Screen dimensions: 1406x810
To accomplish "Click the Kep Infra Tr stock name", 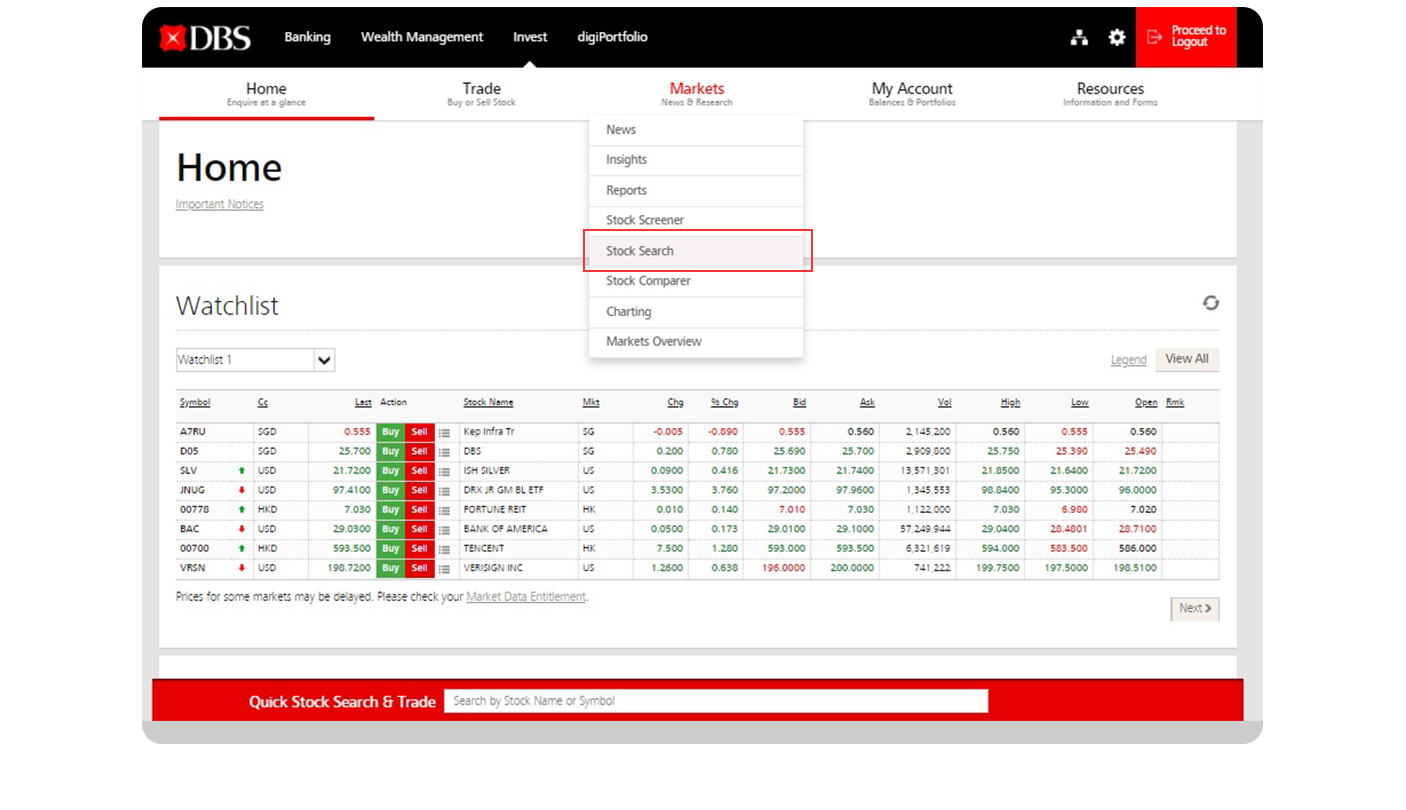I will pyautogui.click(x=489, y=432).
